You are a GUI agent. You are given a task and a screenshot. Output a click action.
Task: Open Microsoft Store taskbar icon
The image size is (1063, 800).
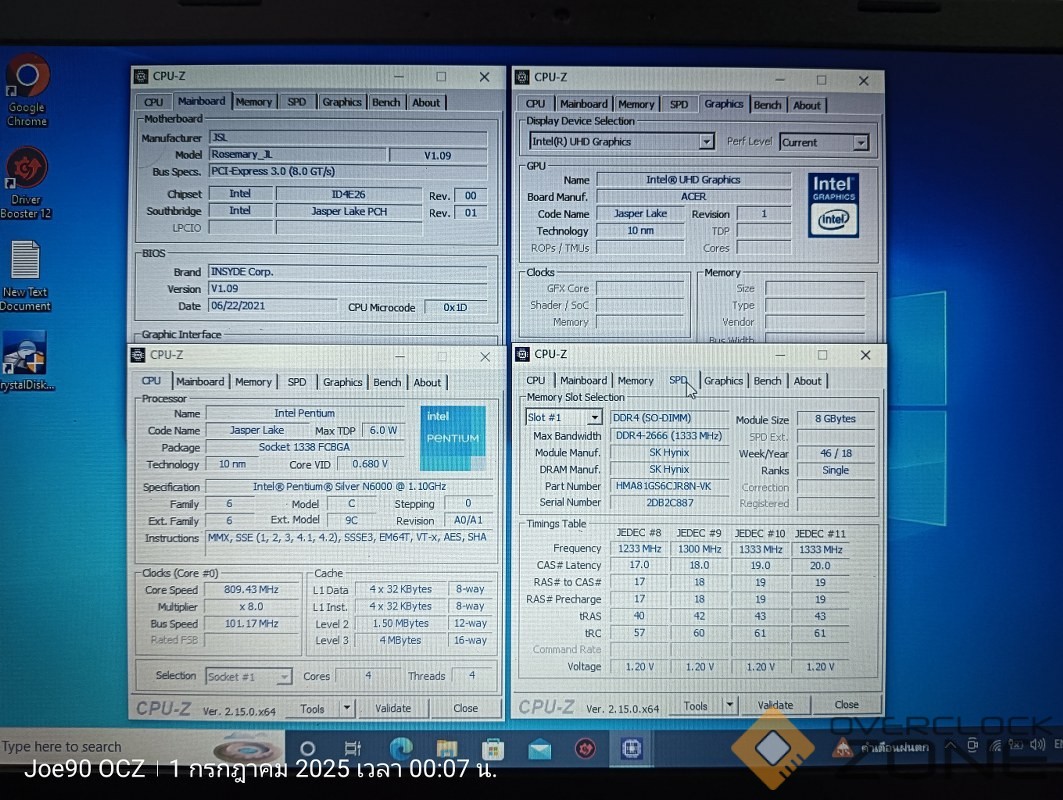pos(493,749)
